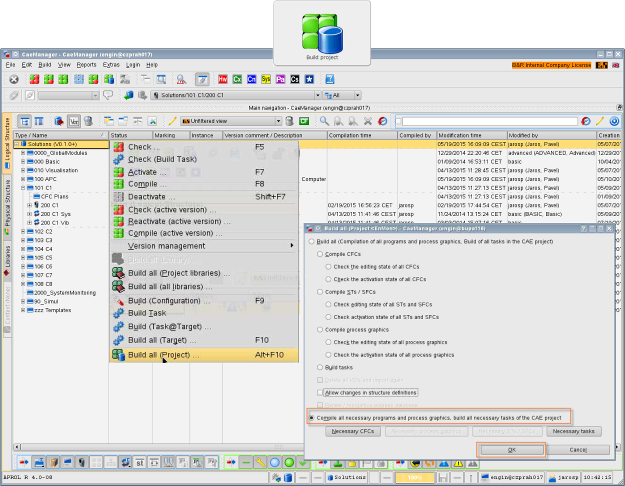The height and width of the screenshot is (486, 625).
Task: Open the yellow Sys toolbar icon
Action: 266,79
